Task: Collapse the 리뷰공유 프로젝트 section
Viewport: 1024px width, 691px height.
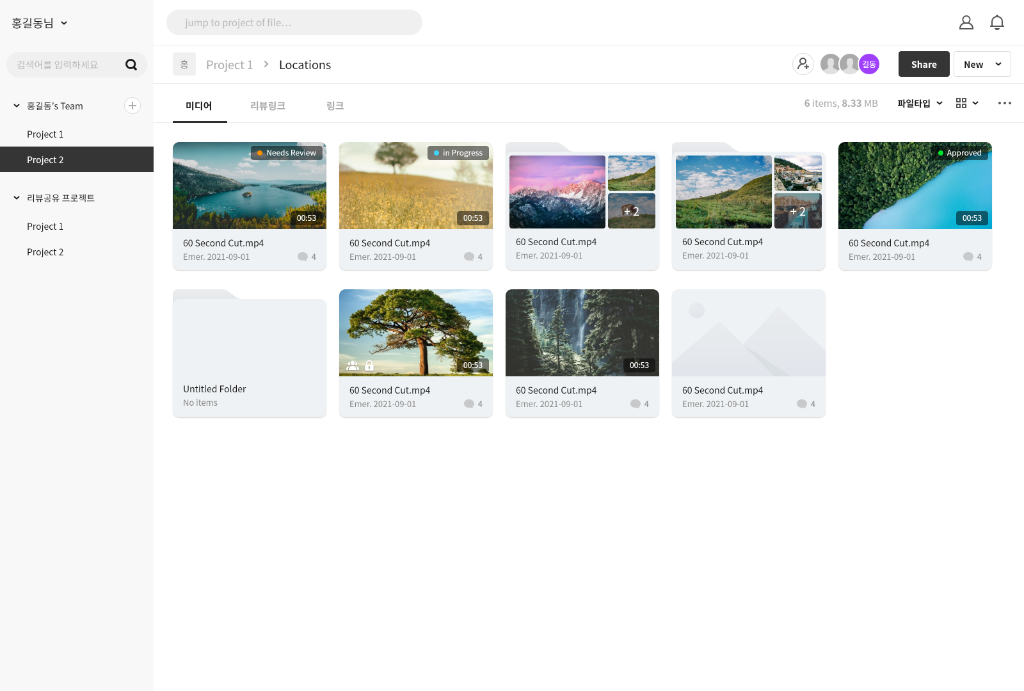Action: coord(17,198)
